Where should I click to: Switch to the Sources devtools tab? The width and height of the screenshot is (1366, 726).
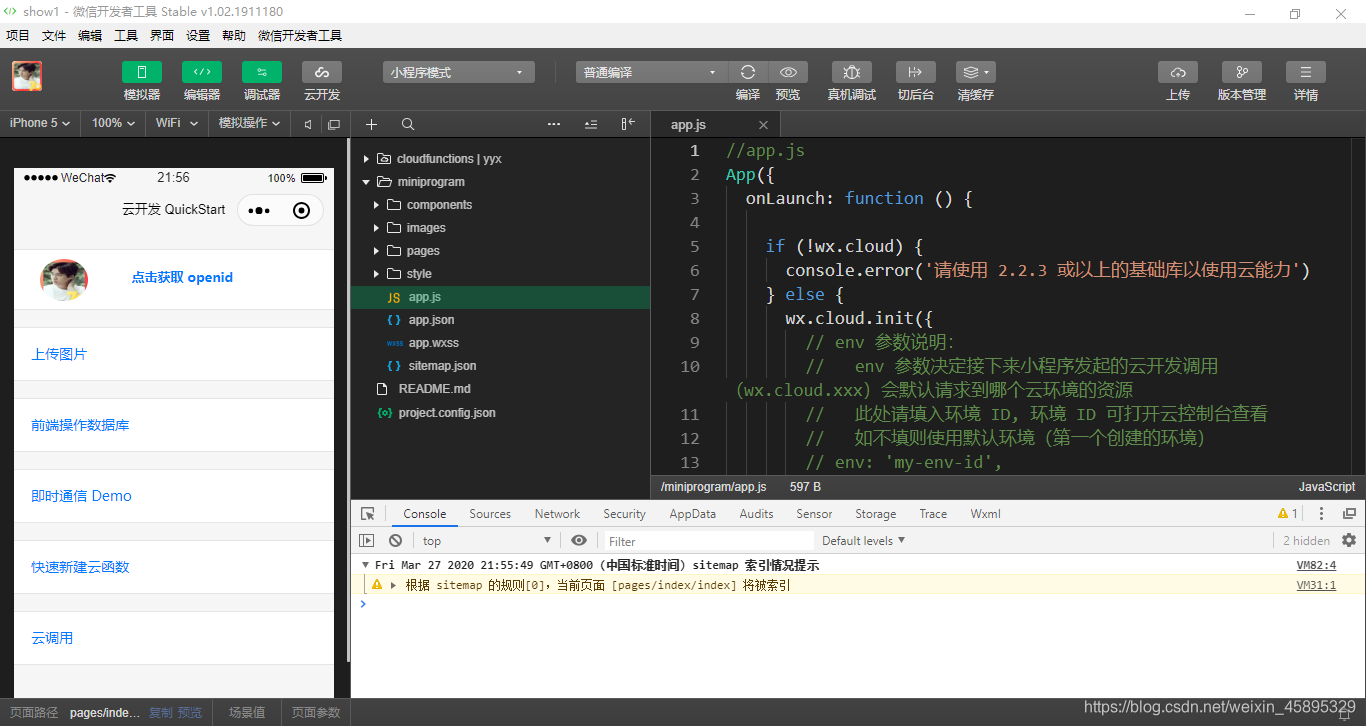click(490, 514)
